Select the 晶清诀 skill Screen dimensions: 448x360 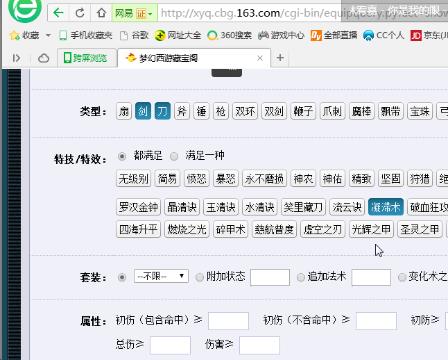pos(182,207)
